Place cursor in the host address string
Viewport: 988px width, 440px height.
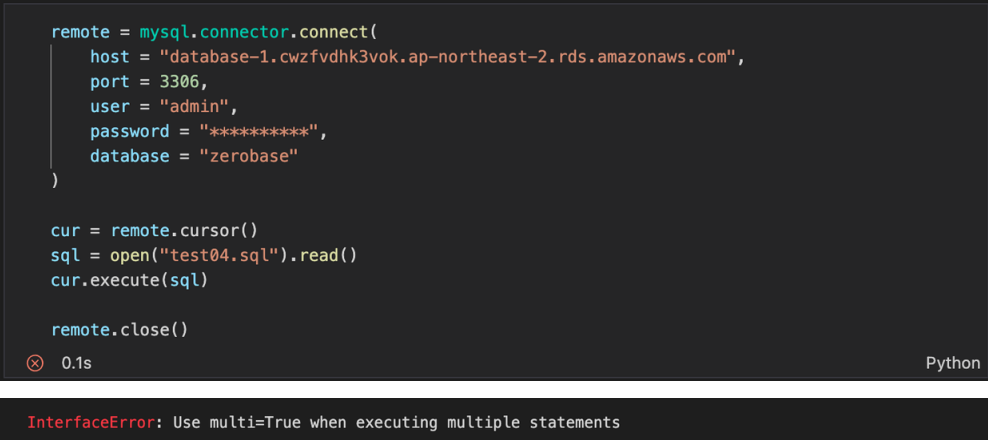[x=448, y=57]
